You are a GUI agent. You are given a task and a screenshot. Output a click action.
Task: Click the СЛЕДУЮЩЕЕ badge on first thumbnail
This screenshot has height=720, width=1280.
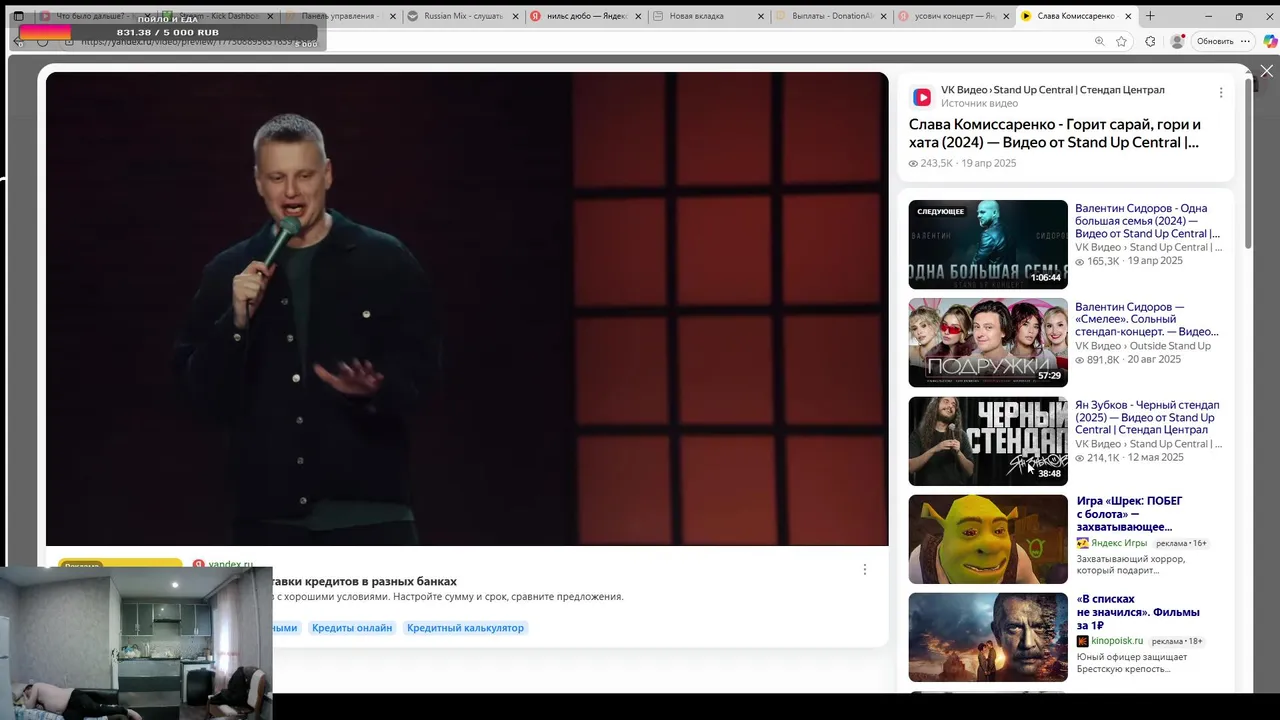(941, 212)
